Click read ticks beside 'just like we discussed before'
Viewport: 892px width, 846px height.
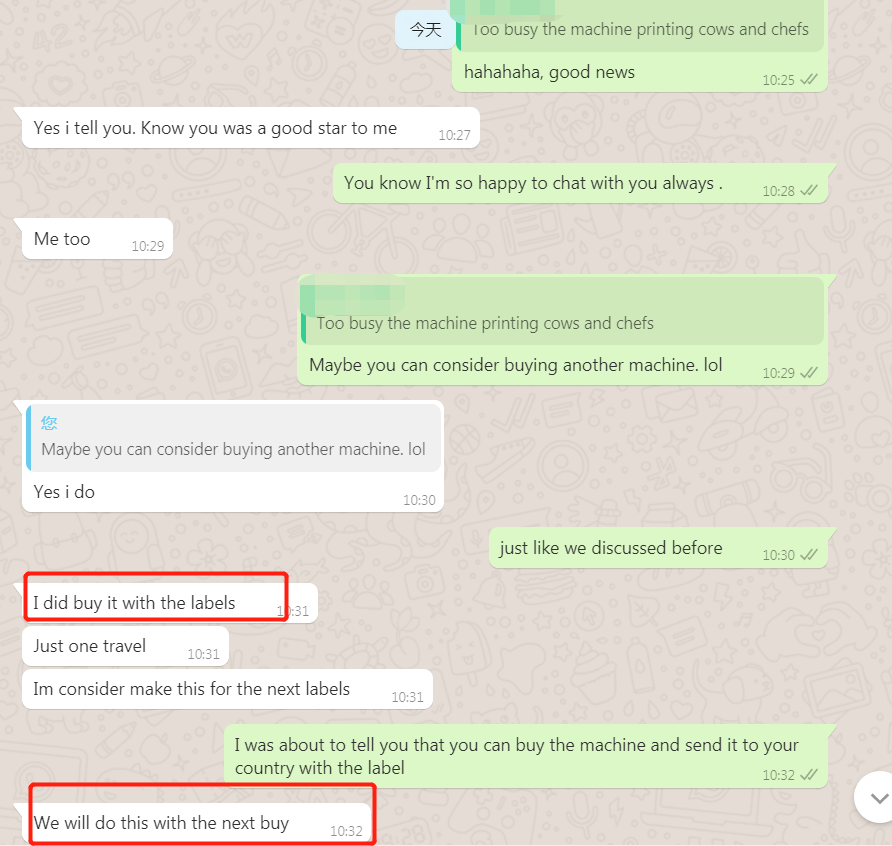tap(808, 555)
